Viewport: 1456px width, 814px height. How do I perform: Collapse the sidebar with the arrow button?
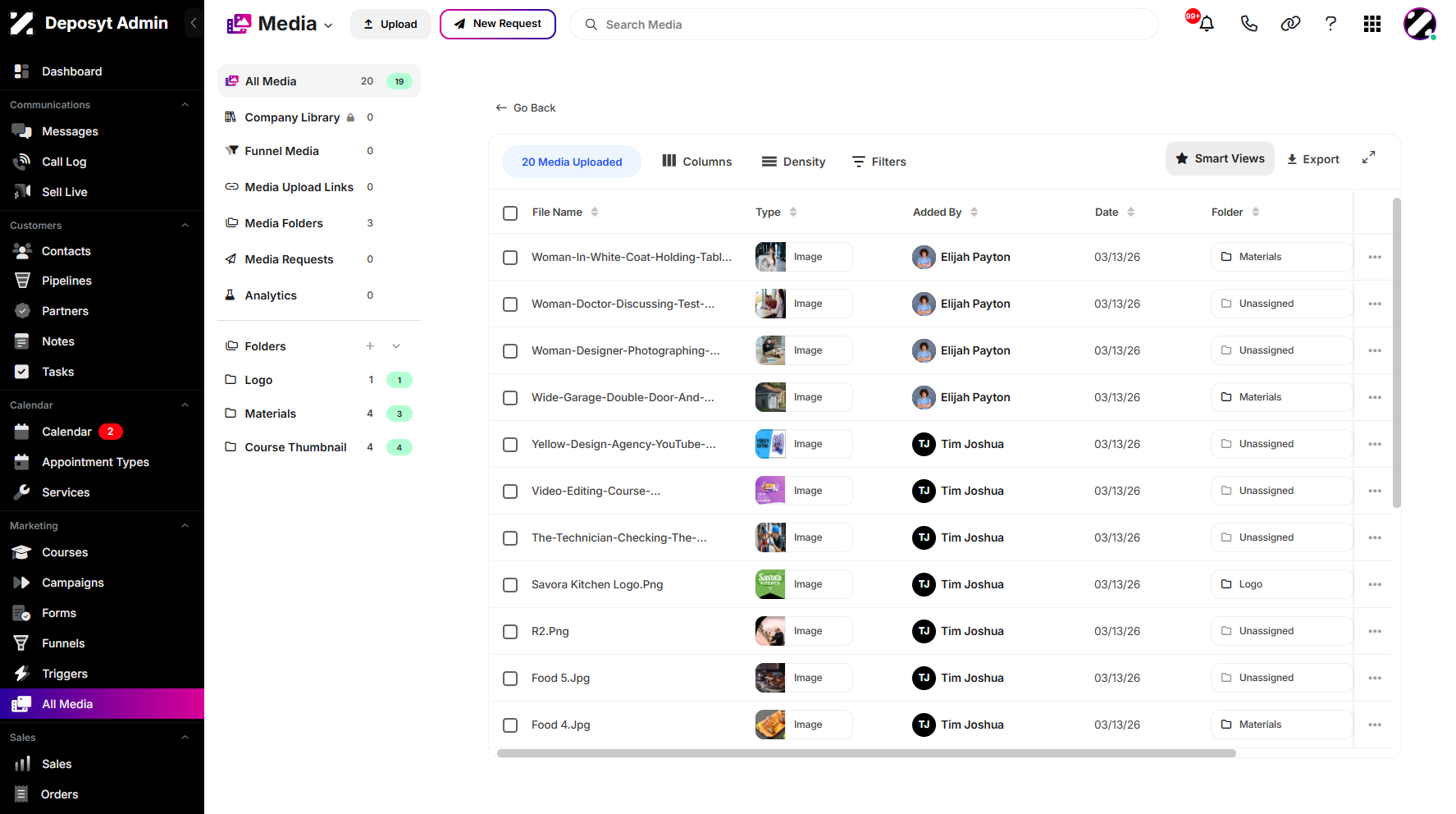[x=194, y=23]
